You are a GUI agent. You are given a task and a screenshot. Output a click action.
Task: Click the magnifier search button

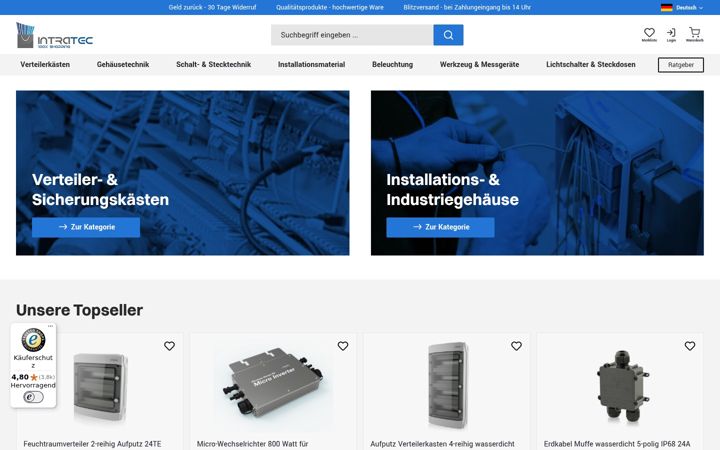448,35
